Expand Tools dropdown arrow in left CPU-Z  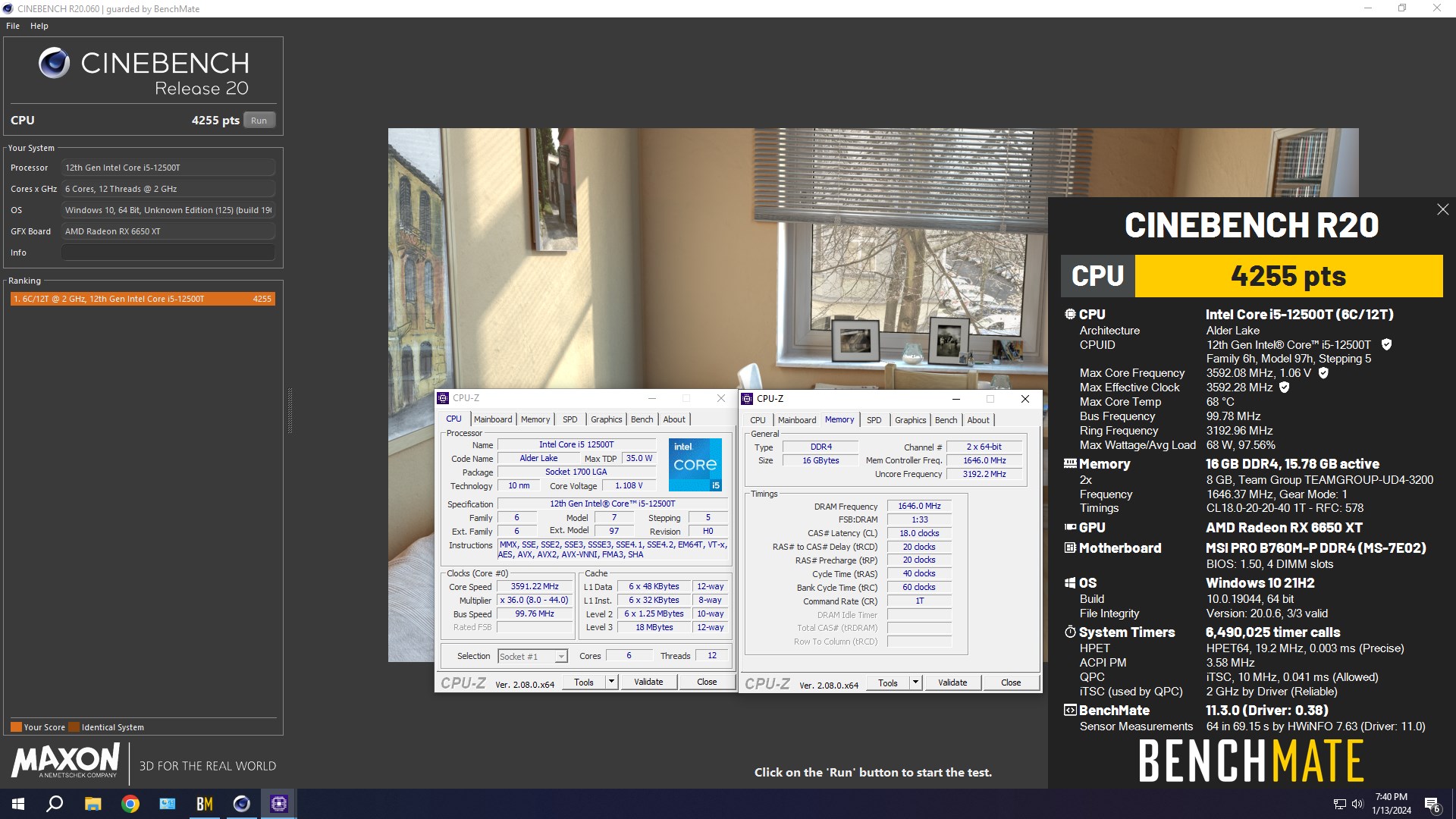point(611,682)
